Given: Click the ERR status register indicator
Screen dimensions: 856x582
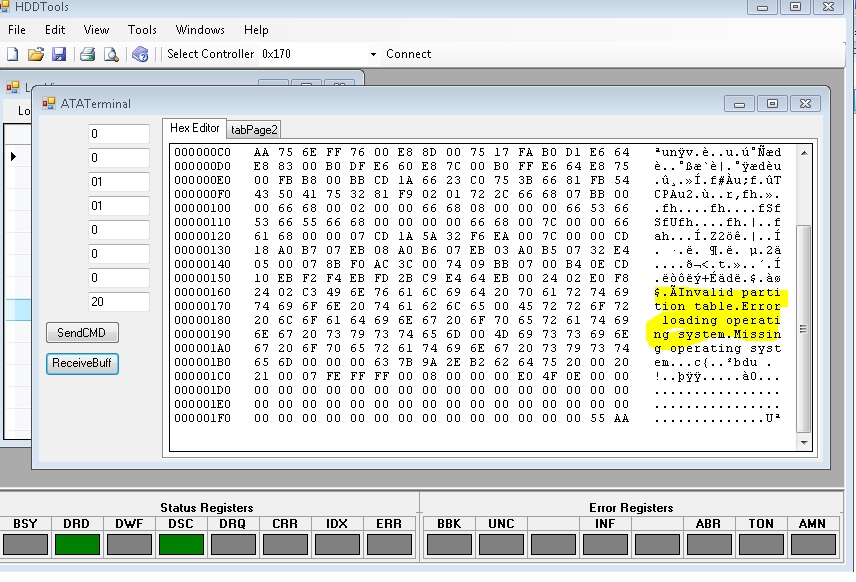Looking at the screenshot, I should pyautogui.click(x=389, y=544).
